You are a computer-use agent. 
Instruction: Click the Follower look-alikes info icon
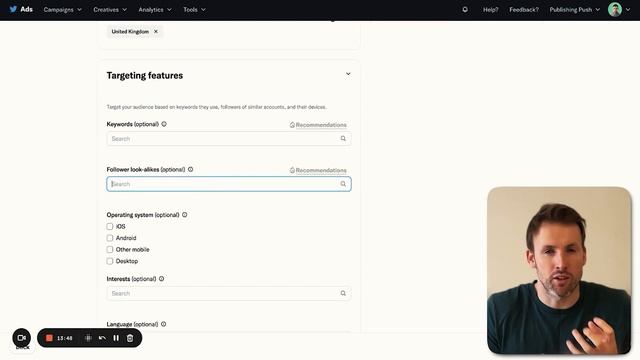pyautogui.click(x=191, y=169)
